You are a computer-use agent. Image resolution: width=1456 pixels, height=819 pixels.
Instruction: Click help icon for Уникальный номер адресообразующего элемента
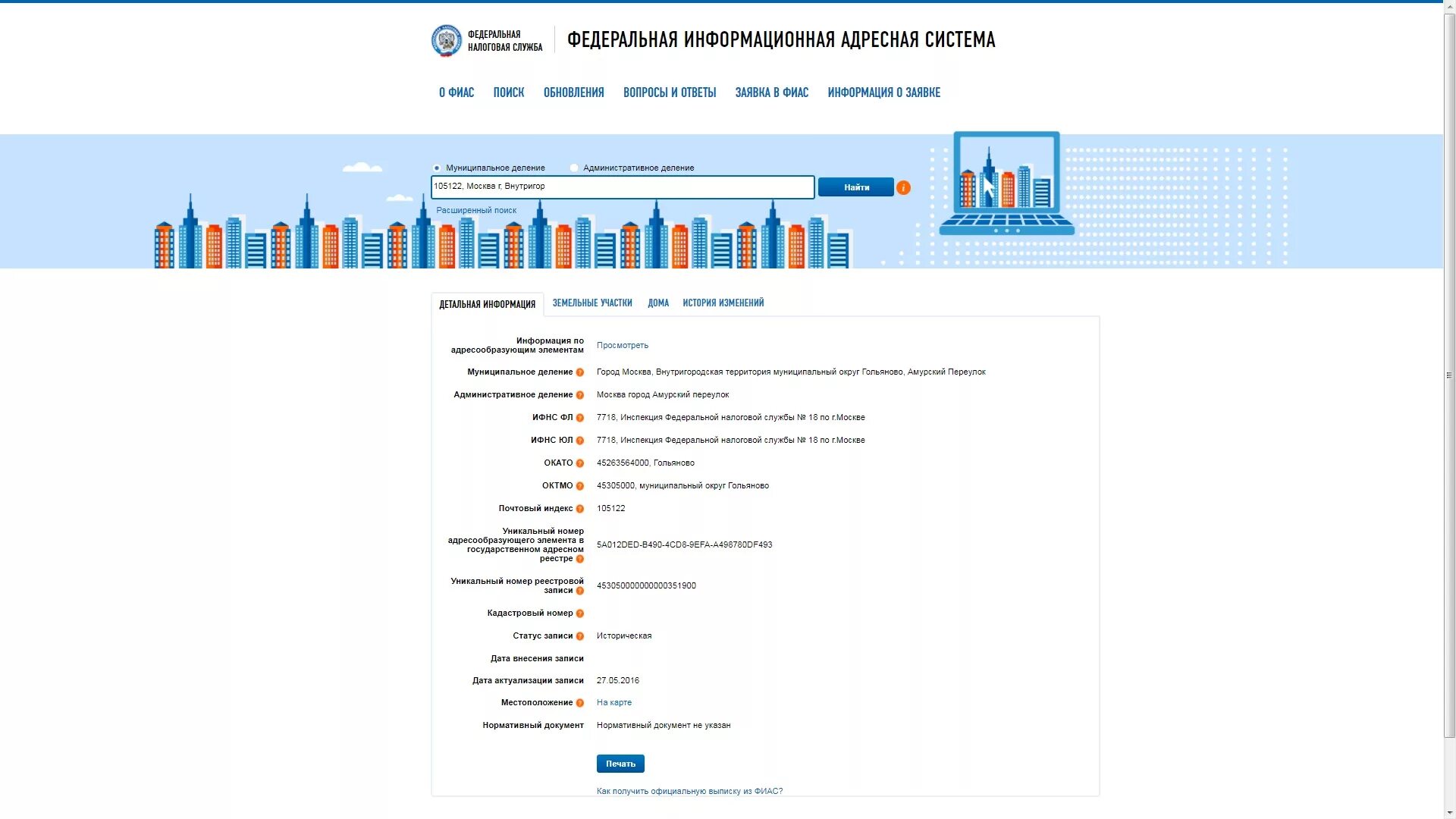coord(580,559)
